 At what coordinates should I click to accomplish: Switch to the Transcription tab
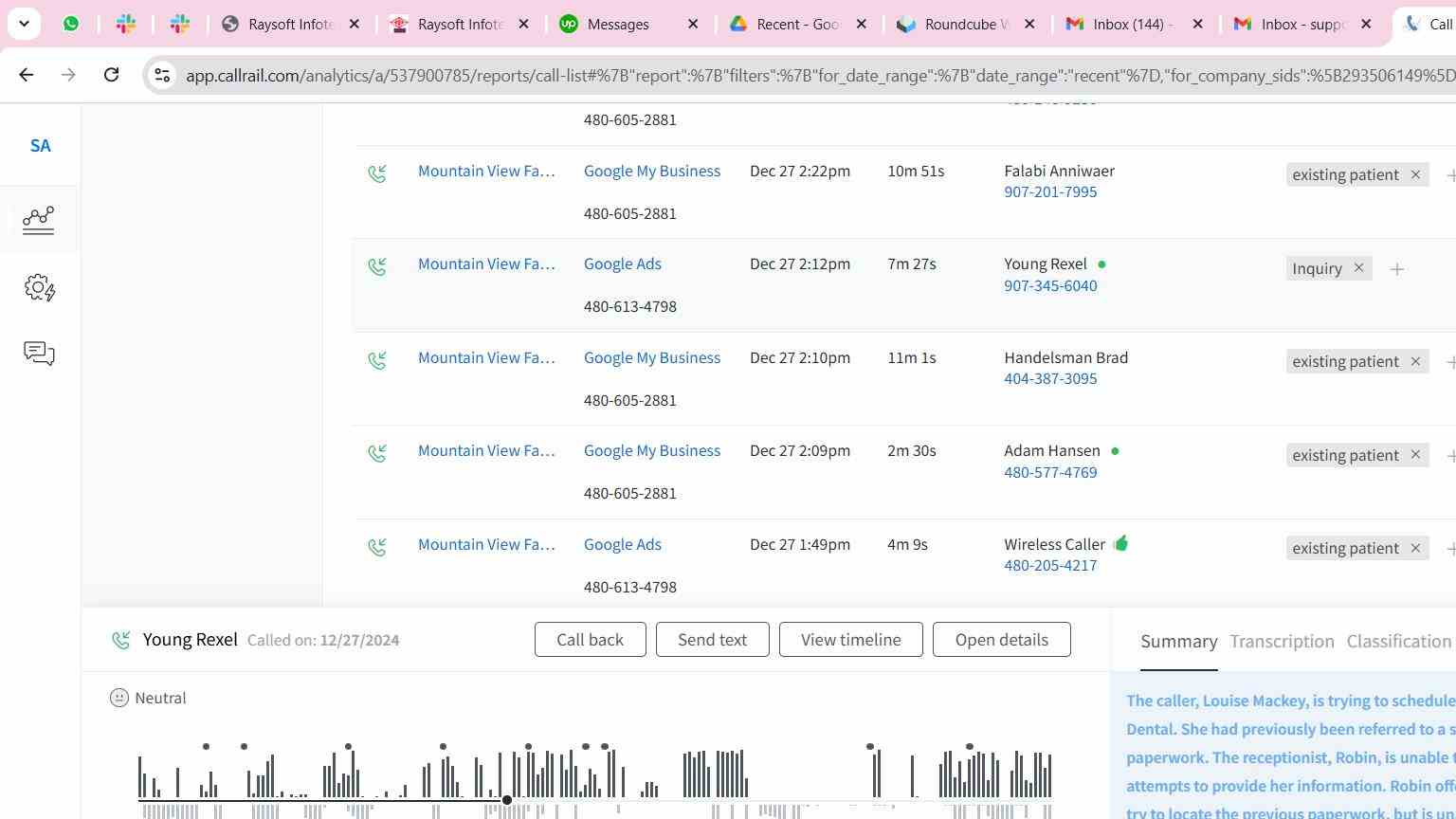click(x=1282, y=642)
